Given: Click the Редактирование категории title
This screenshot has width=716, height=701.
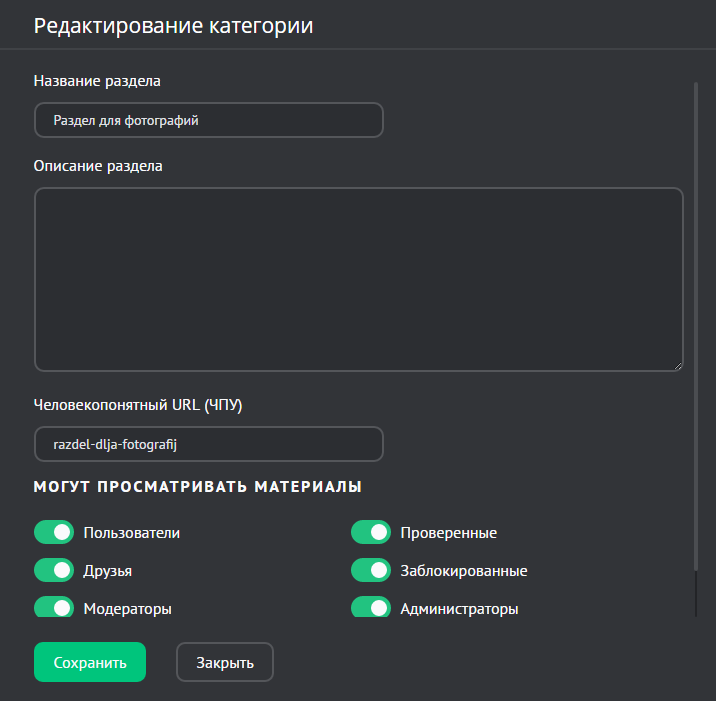Looking at the screenshot, I should (x=173, y=26).
